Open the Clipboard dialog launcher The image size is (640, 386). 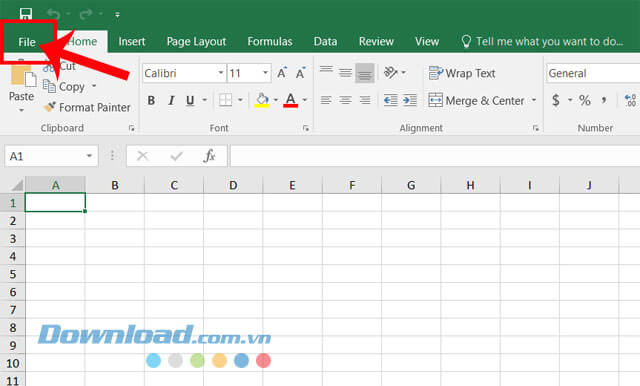(x=131, y=128)
